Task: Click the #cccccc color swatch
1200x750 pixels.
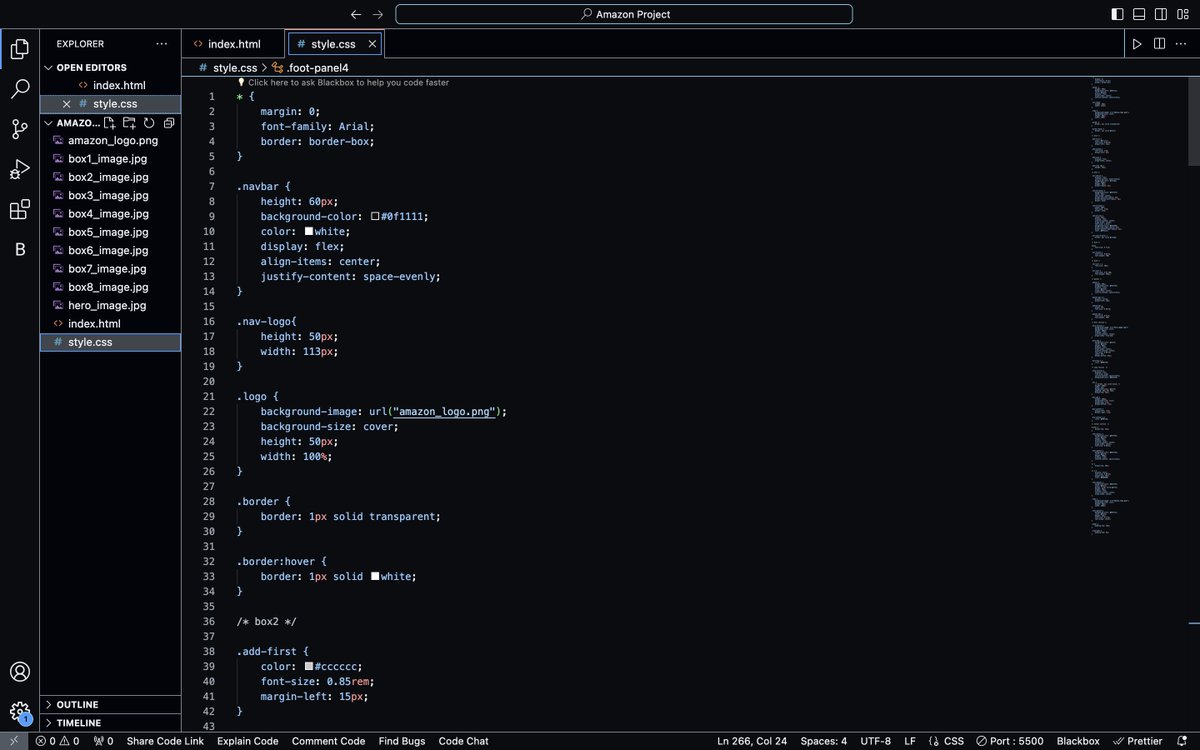Action: click(309, 666)
